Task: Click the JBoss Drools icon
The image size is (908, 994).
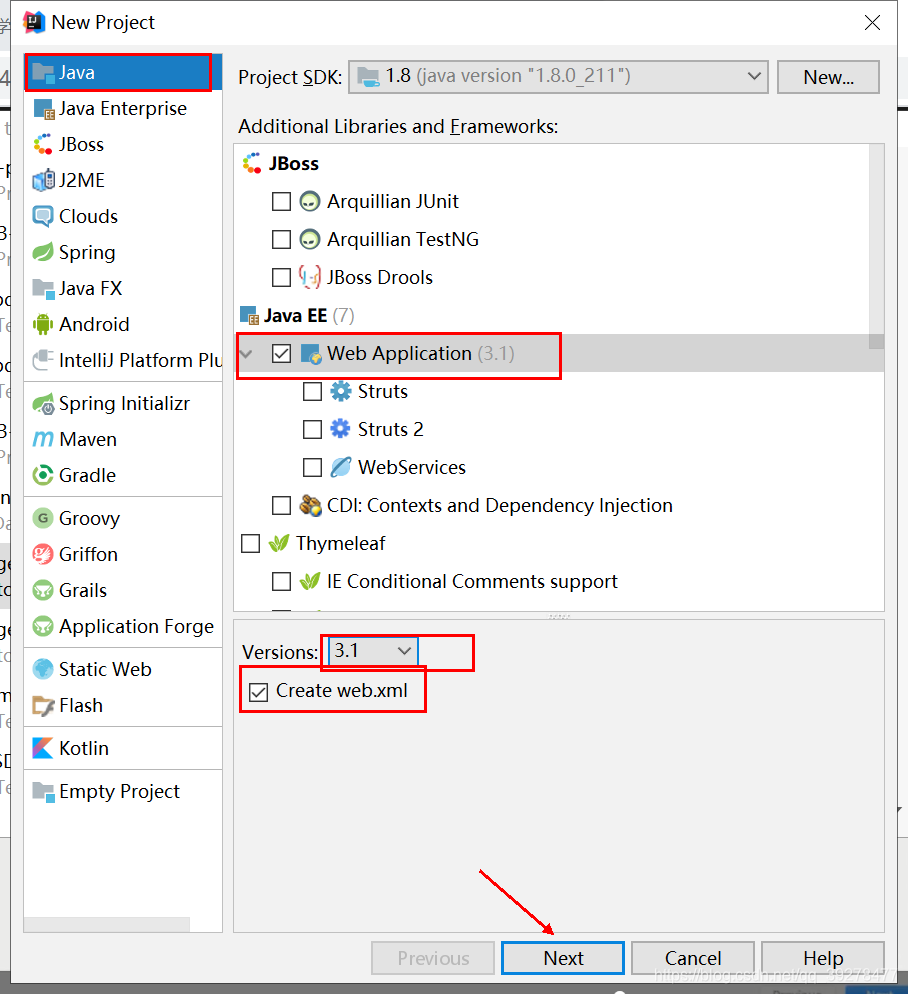Action: [309, 278]
